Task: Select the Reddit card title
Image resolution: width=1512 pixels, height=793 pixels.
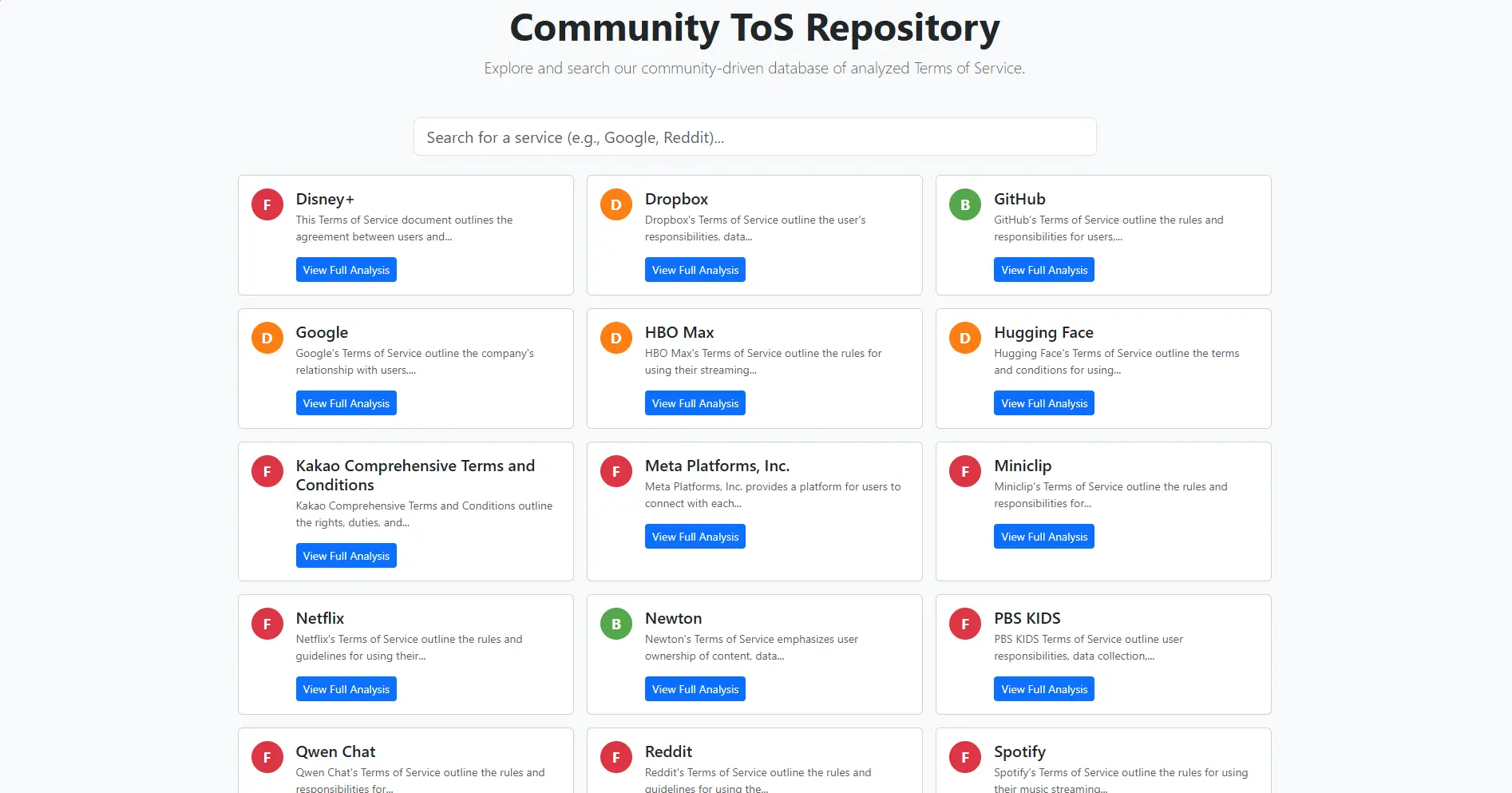Action: [668, 751]
